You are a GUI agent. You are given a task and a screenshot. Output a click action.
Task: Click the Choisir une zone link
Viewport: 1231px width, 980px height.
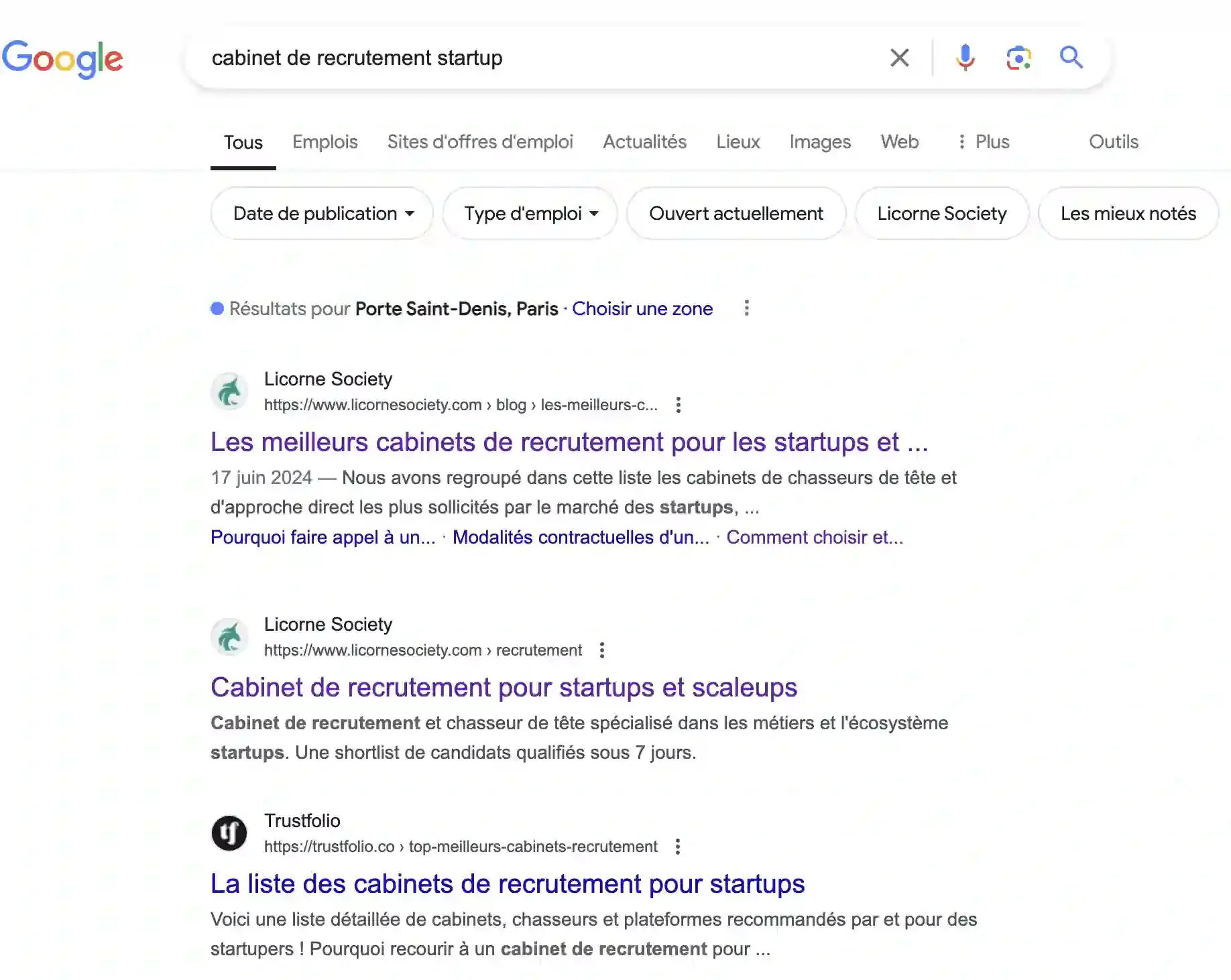click(642, 308)
